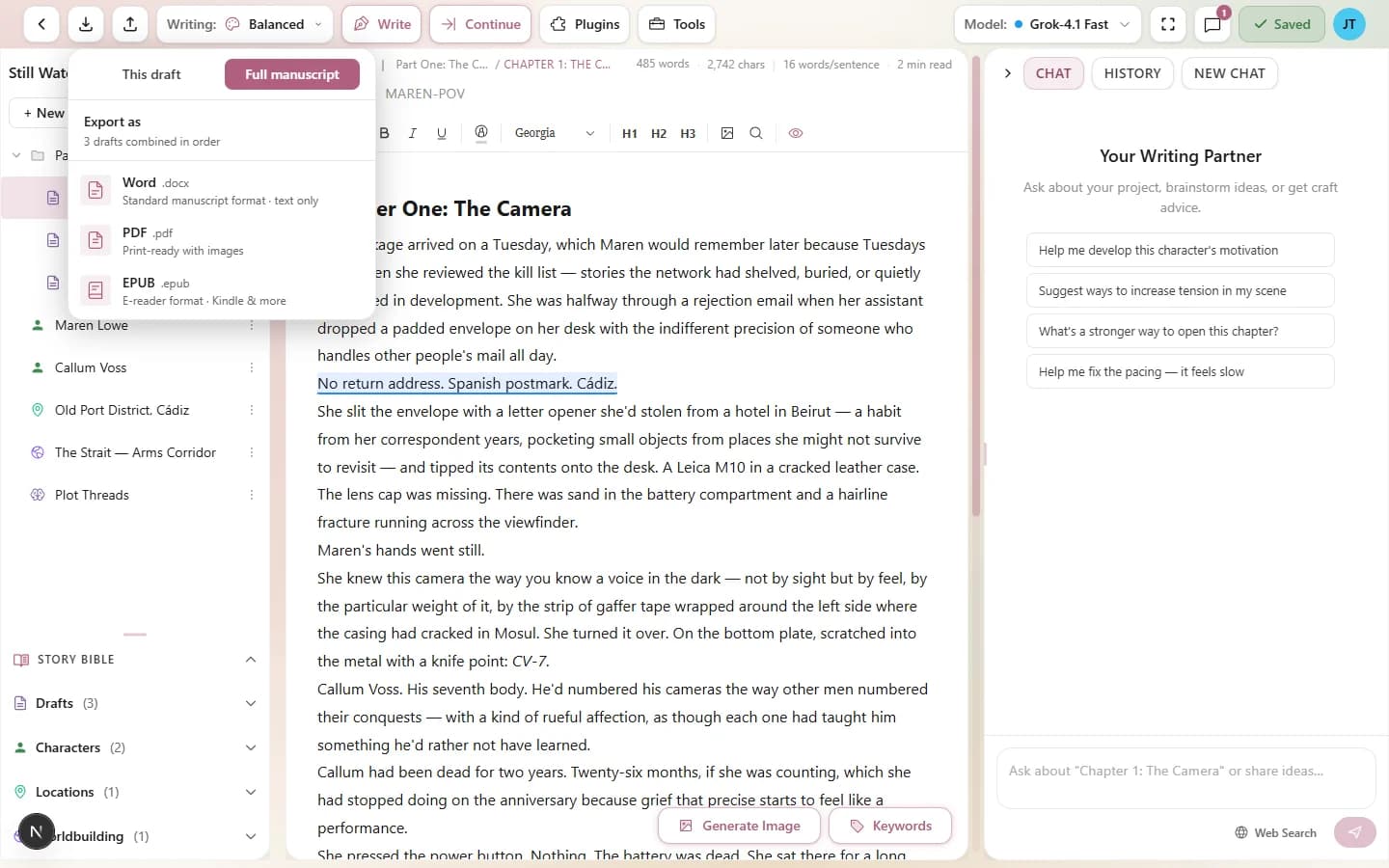Open the Georgia font dropdown
The width and height of the screenshot is (1389, 868).
(x=554, y=133)
